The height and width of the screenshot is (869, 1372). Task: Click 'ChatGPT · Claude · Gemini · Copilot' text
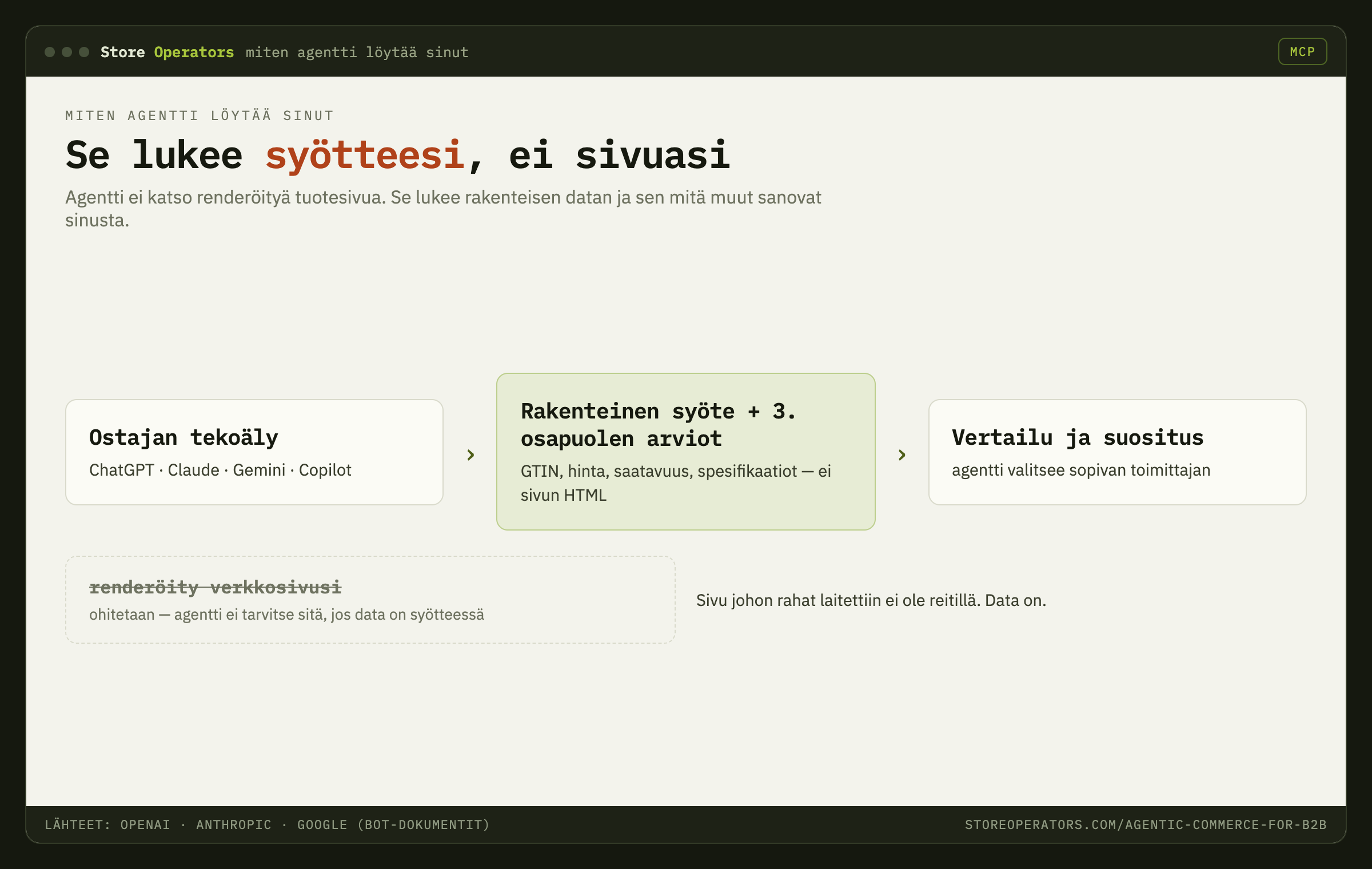tap(220, 470)
